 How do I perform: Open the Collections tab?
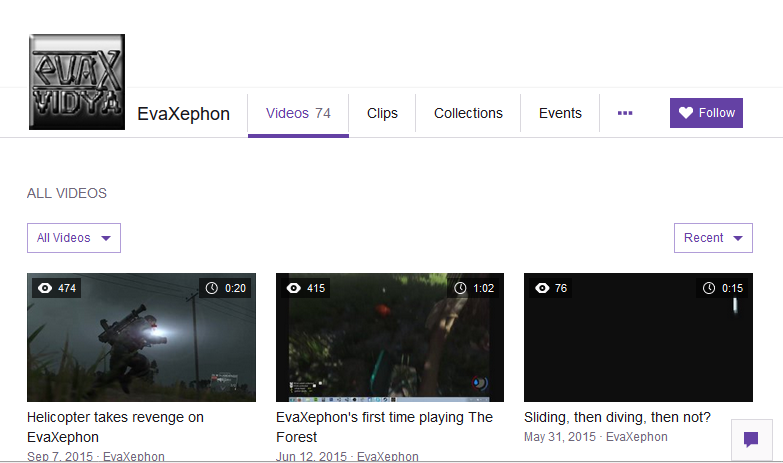tap(468, 113)
